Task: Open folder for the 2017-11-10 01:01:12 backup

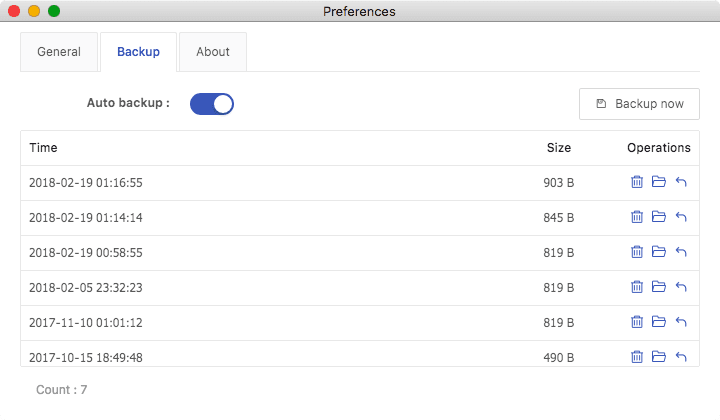Action: tap(658, 322)
